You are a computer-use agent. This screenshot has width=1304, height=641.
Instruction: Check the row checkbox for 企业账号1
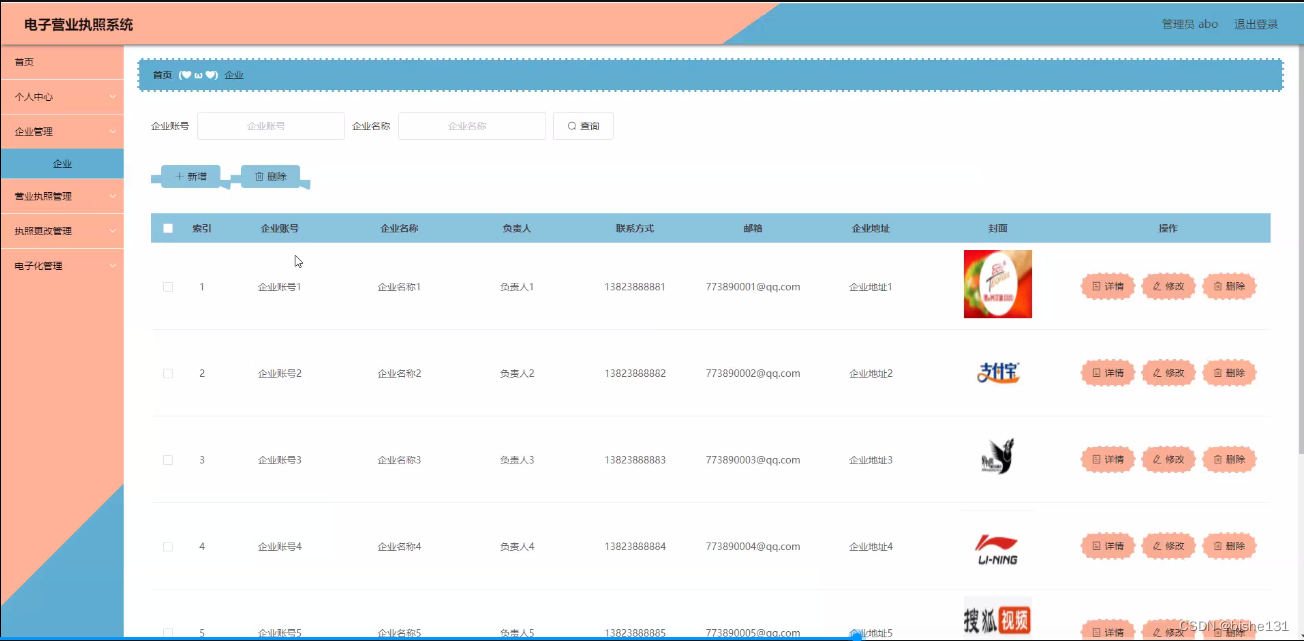click(x=167, y=286)
